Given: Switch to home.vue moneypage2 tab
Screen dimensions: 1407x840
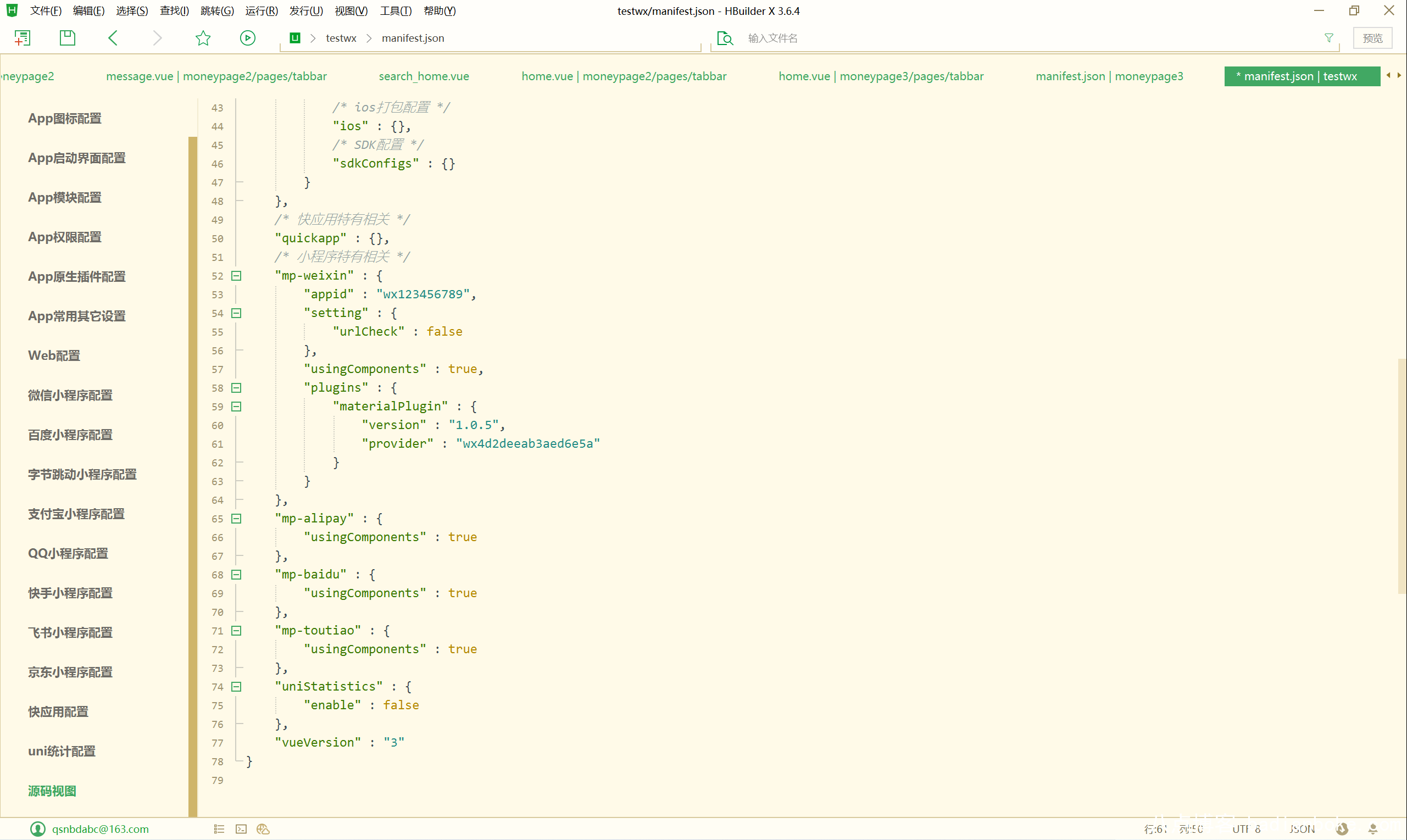Looking at the screenshot, I should pos(624,76).
